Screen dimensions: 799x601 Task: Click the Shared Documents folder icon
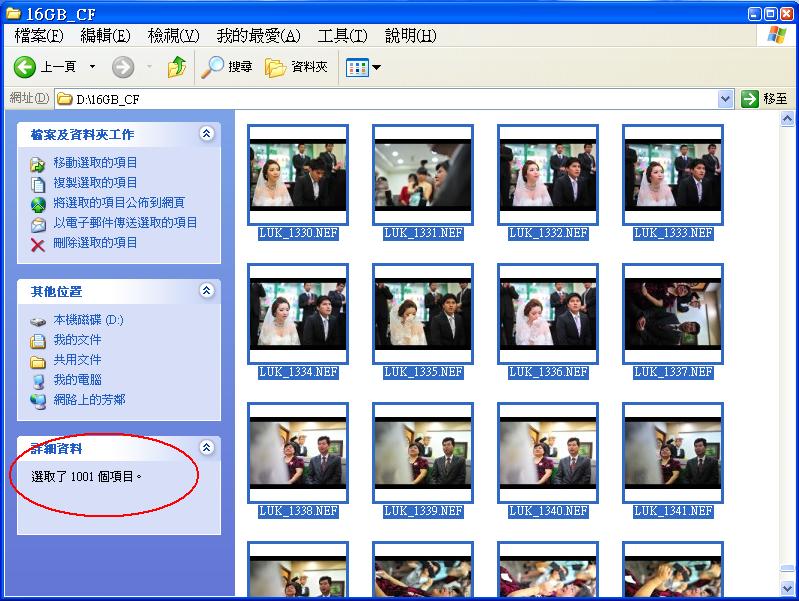click(38, 361)
